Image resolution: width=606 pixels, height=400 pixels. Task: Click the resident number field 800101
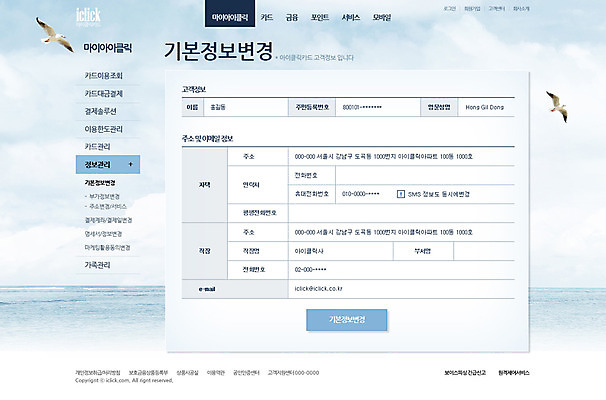[x=378, y=107]
